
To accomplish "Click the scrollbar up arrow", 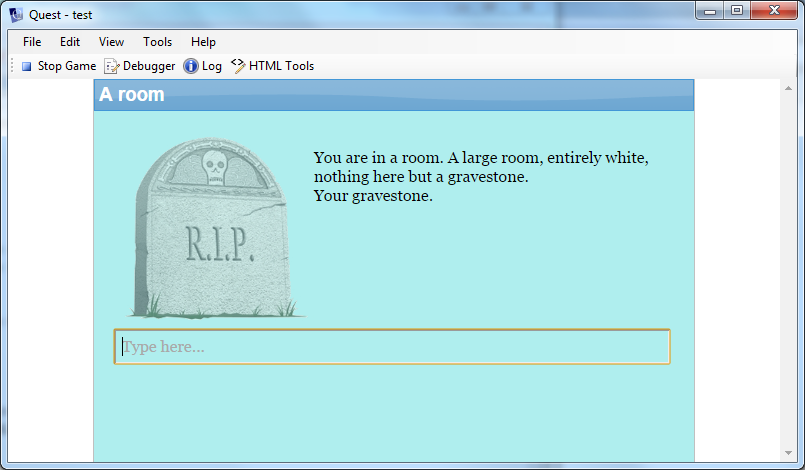I will click(x=788, y=88).
